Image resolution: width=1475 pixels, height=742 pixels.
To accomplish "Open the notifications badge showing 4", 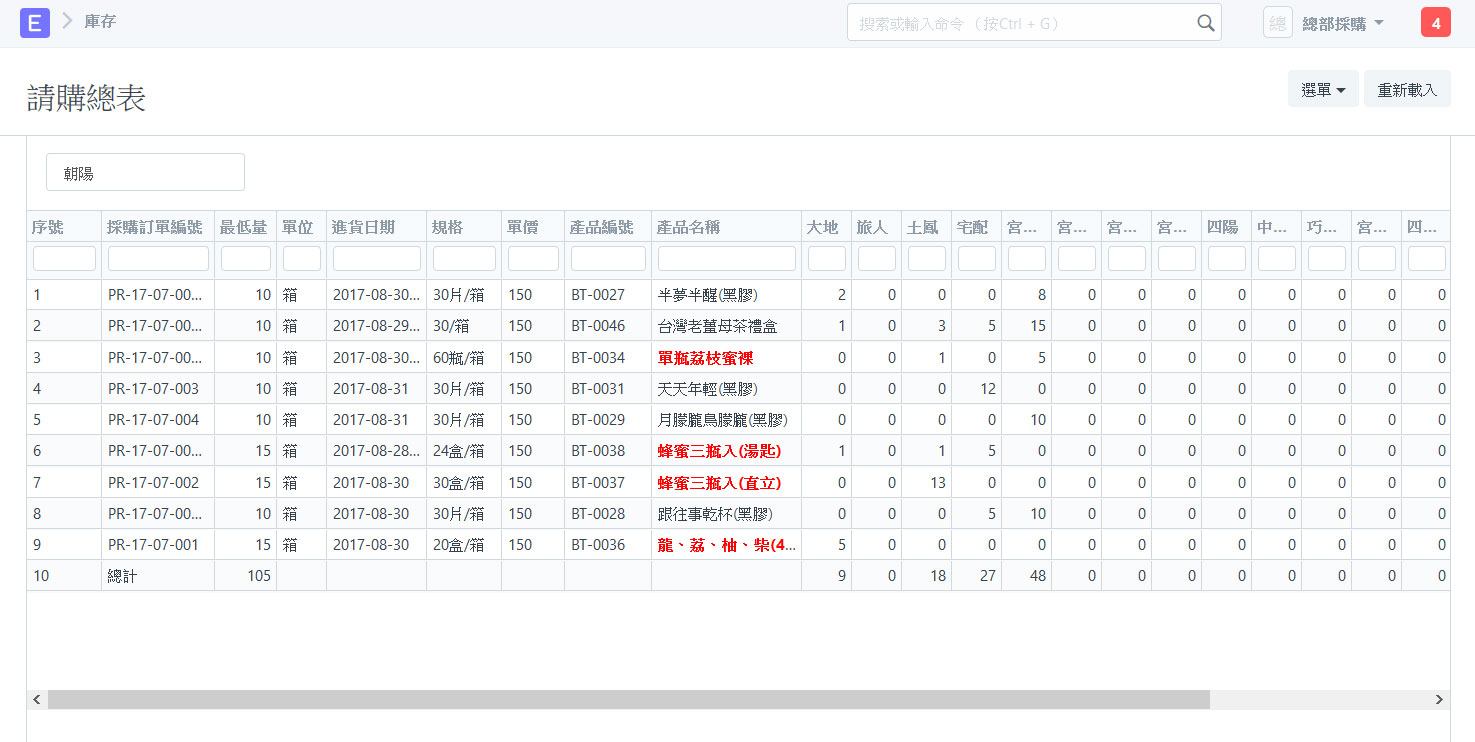I will point(1435,22).
